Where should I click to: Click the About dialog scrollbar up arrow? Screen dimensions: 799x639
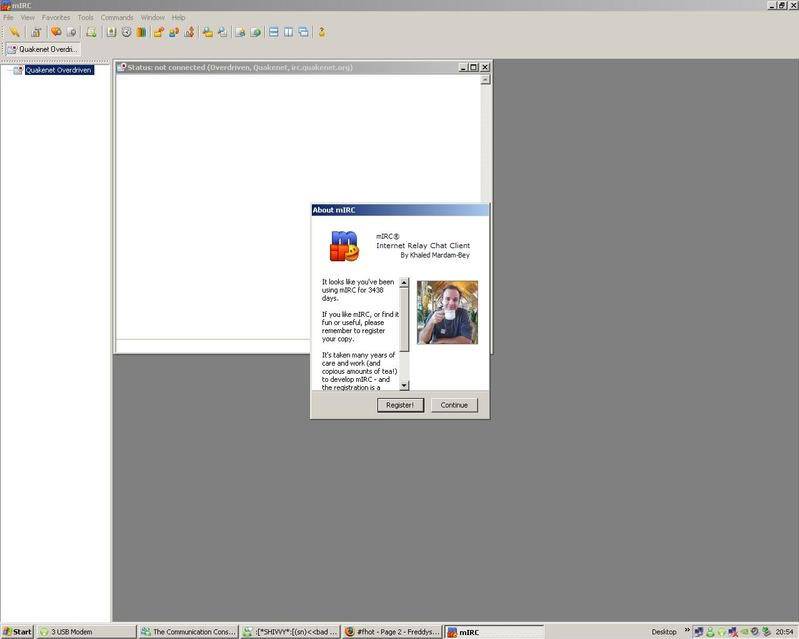[x=404, y=282]
